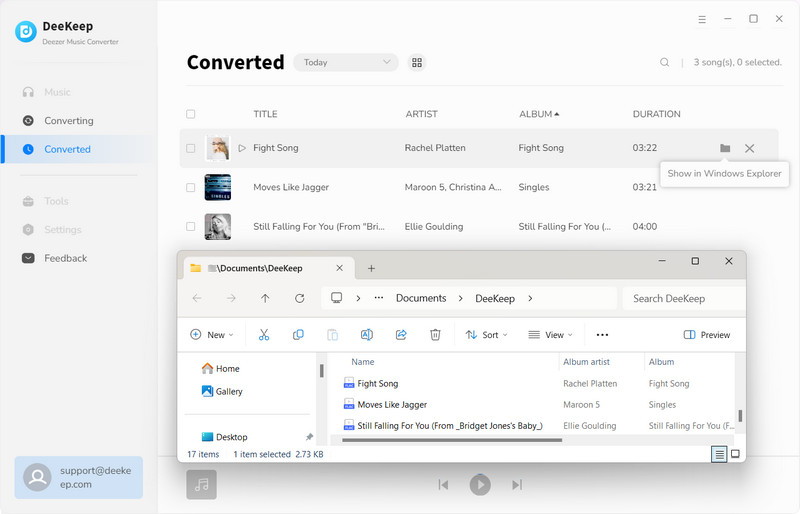Select Home in Explorer navigation pane

tap(220, 369)
